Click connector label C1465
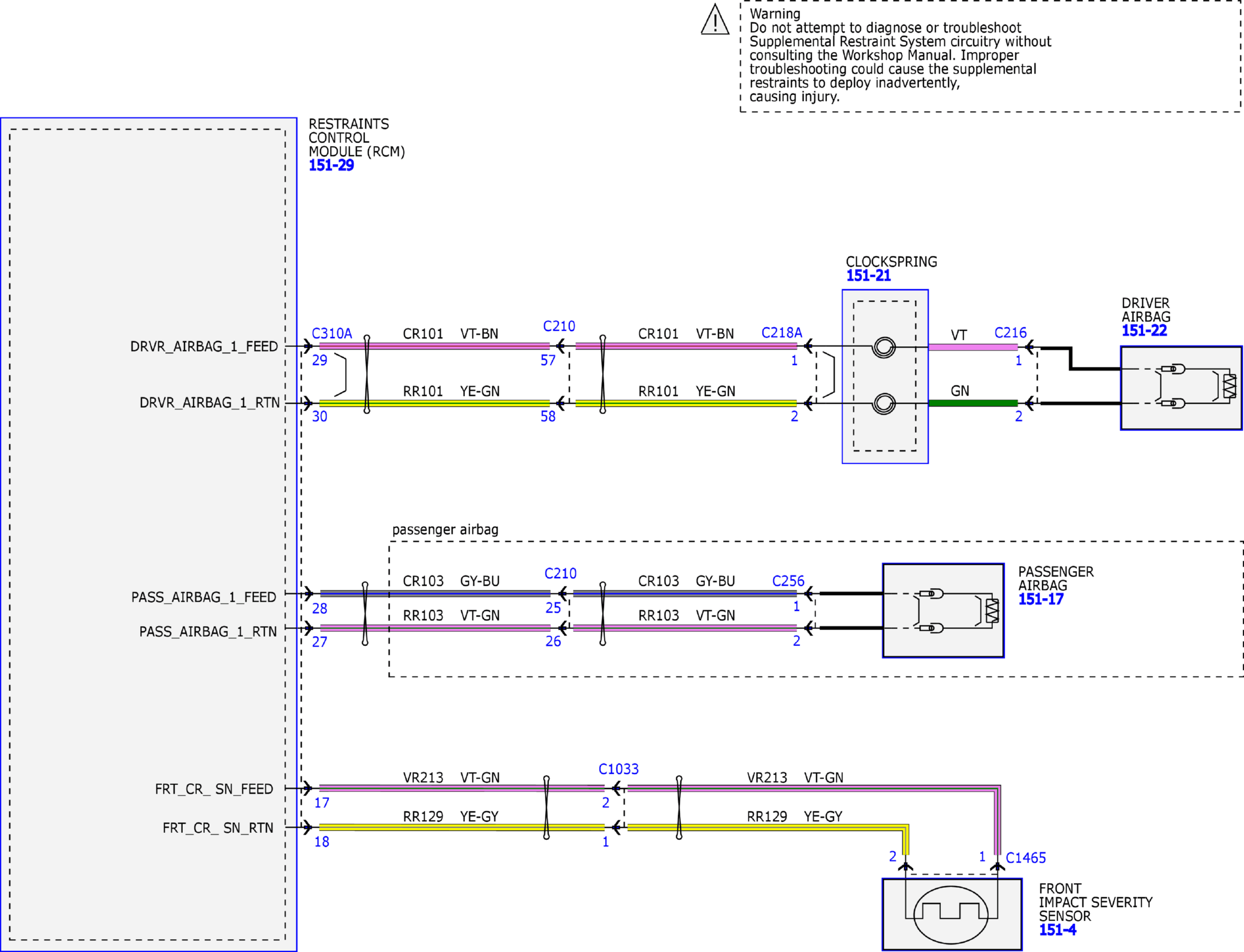The height and width of the screenshot is (952, 1244). 1026,858
